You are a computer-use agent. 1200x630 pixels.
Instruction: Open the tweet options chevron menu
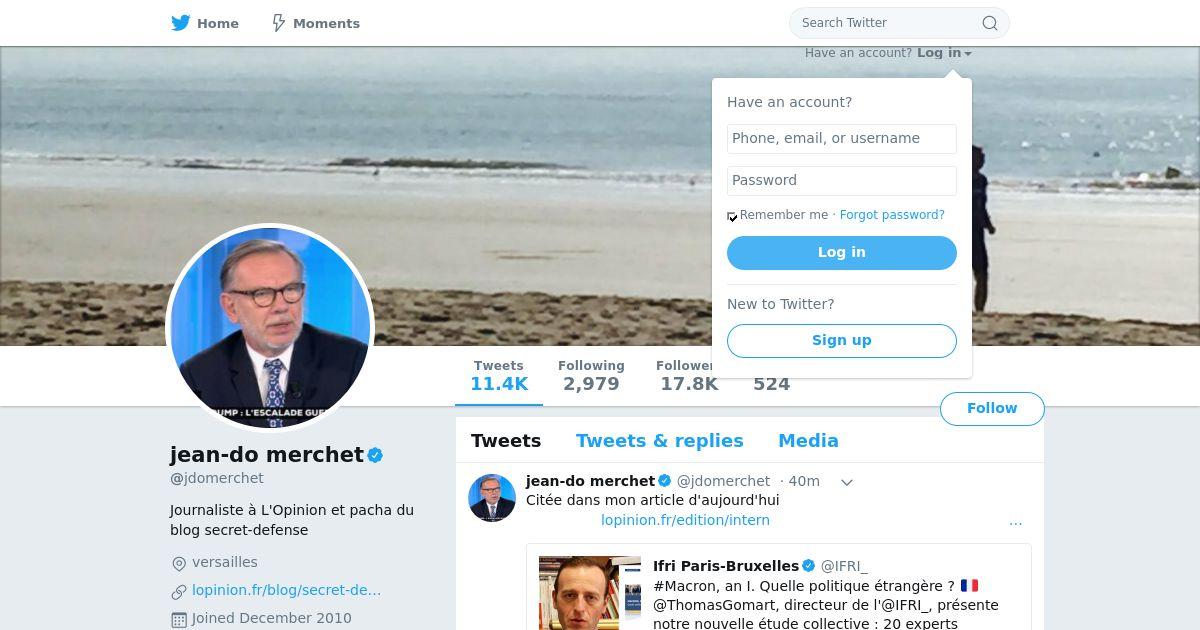pyautogui.click(x=847, y=482)
